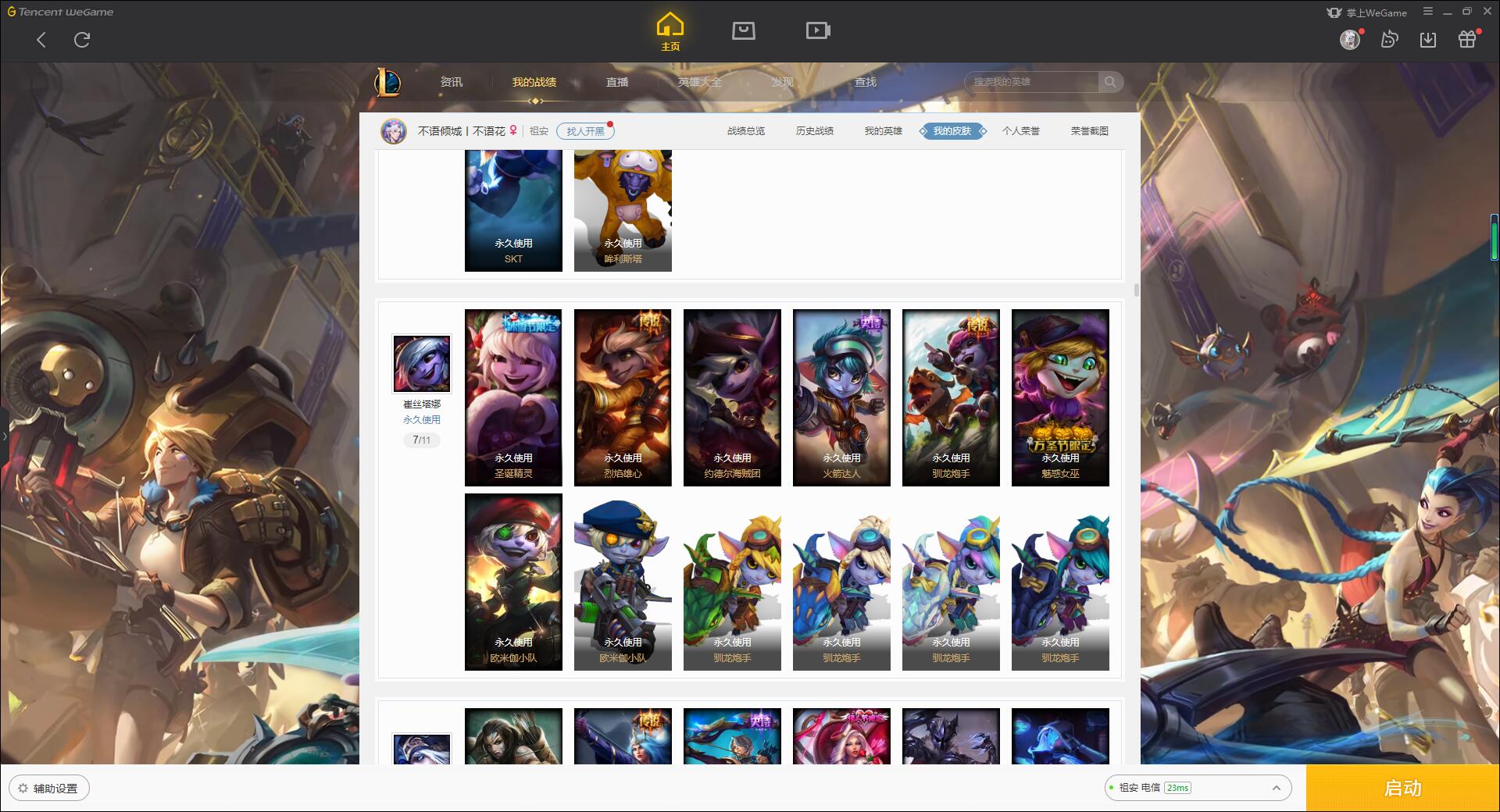Click the 找人开黑 button
Screen dimensions: 1500x812
[x=585, y=131]
